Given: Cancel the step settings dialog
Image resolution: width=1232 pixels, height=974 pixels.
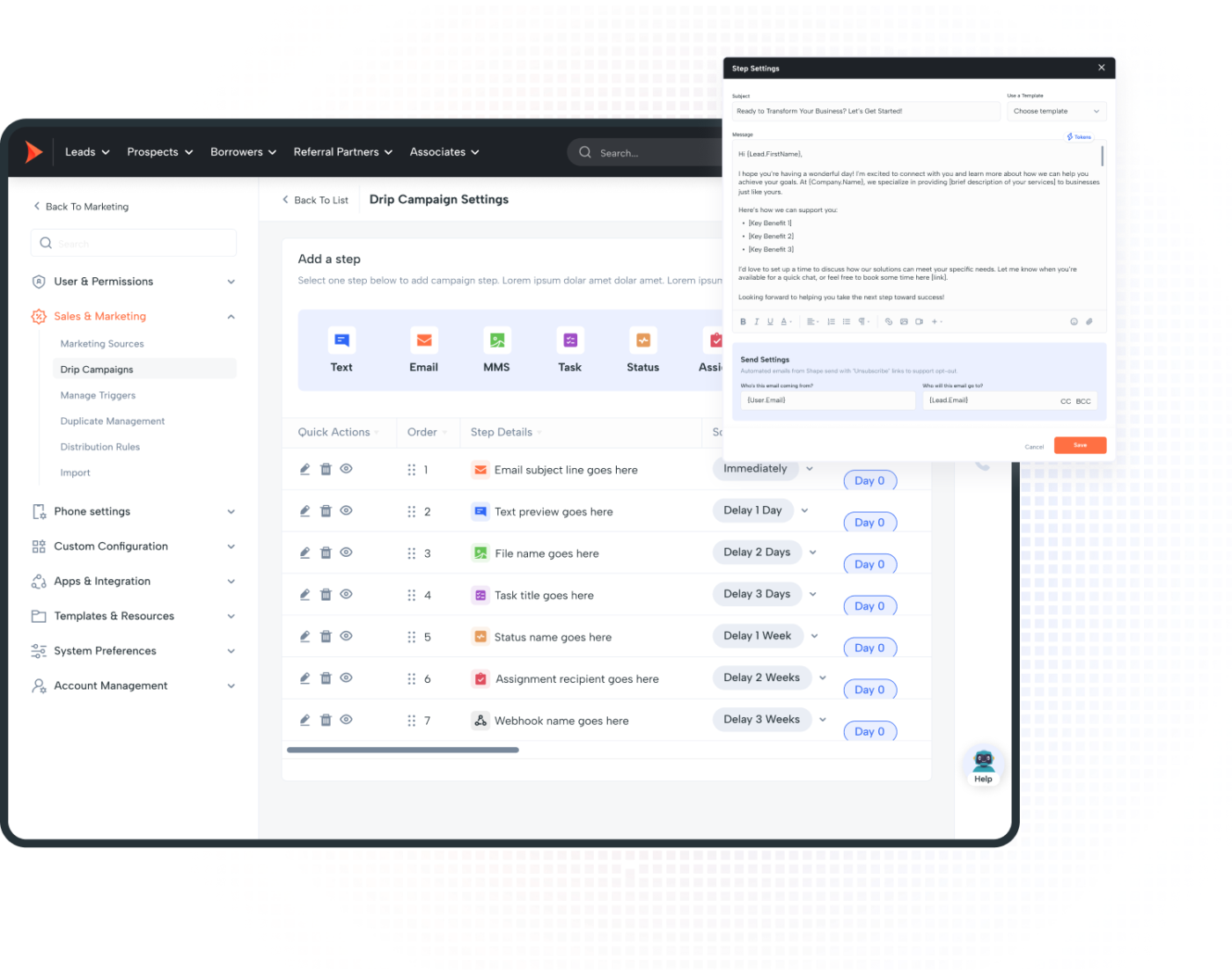Looking at the screenshot, I should click(x=1034, y=447).
